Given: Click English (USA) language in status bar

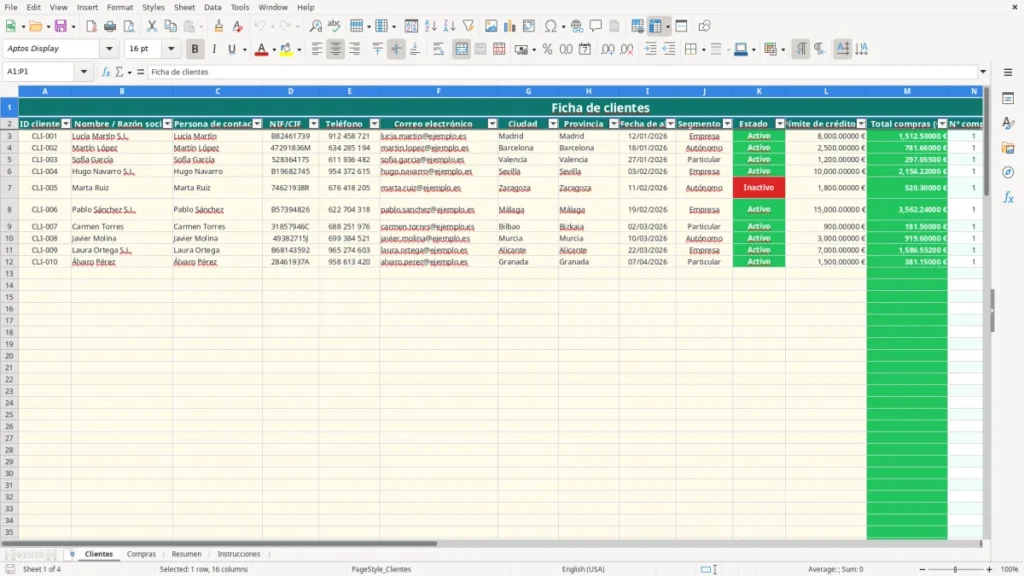Looking at the screenshot, I should pyautogui.click(x=583, y=569).
